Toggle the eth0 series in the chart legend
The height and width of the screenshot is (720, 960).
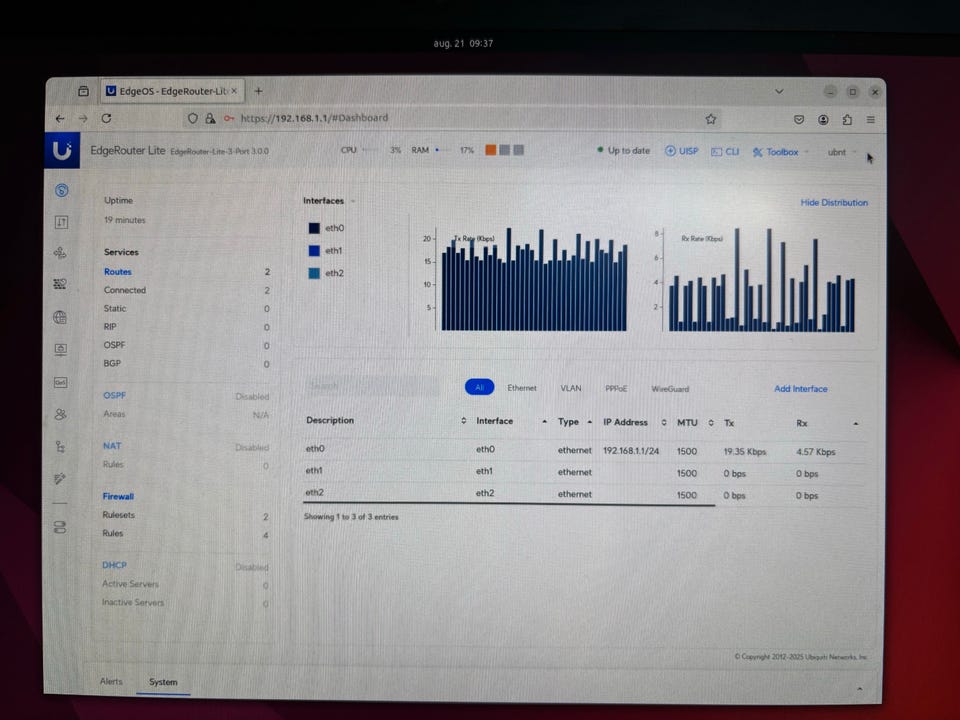point(326,228)
